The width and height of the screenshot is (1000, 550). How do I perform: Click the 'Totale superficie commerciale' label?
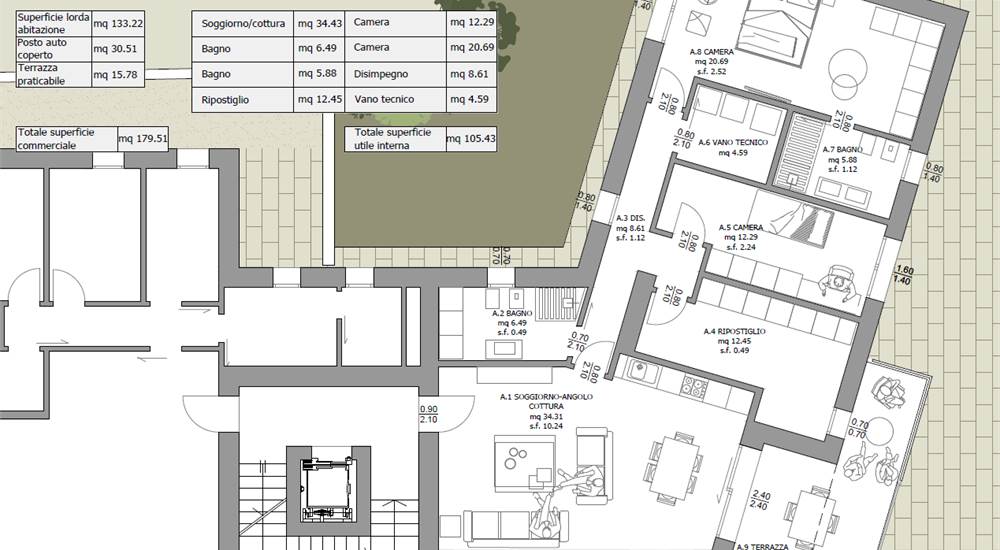tap(67, 138)
